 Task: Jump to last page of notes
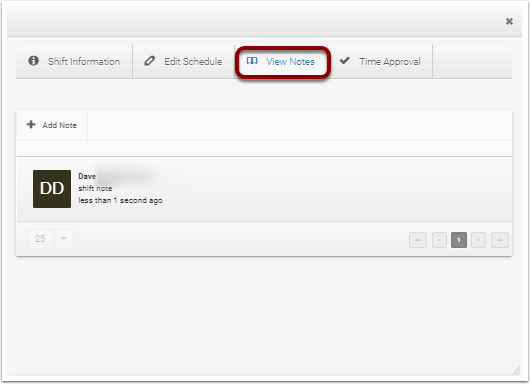[x=500, y=240]
